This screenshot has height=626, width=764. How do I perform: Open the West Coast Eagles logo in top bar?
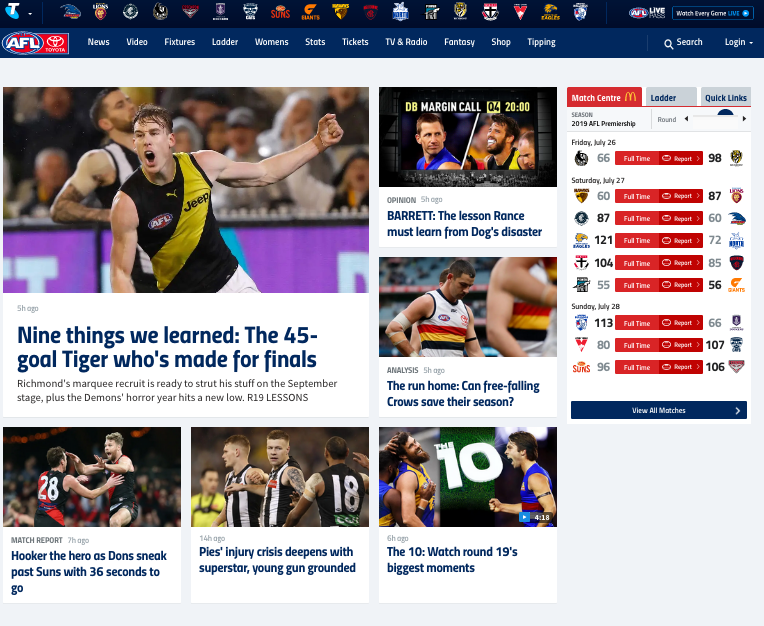[x=550, y=12]
